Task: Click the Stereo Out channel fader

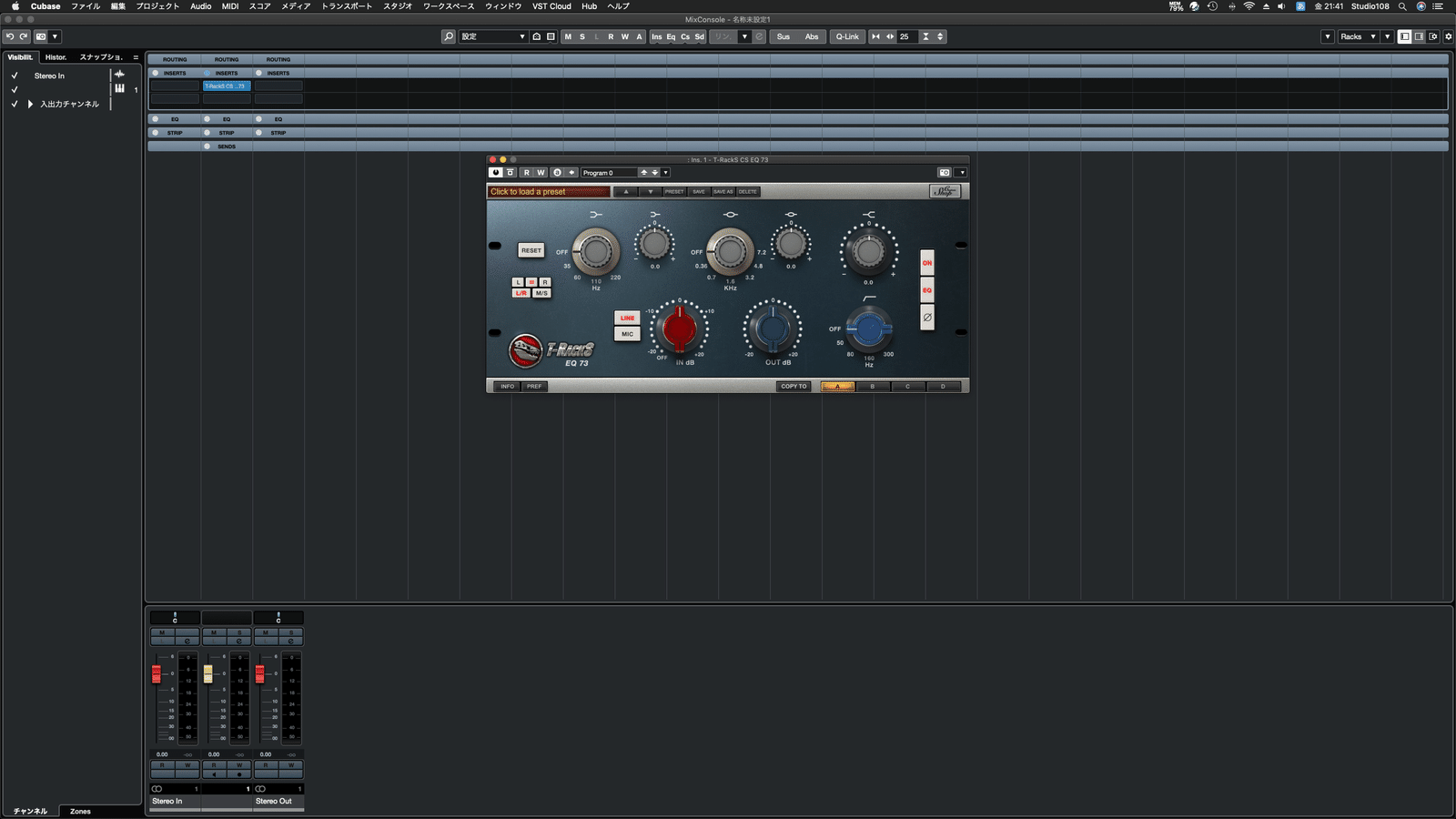Action: pyautogui.click(x=260, y=674)
